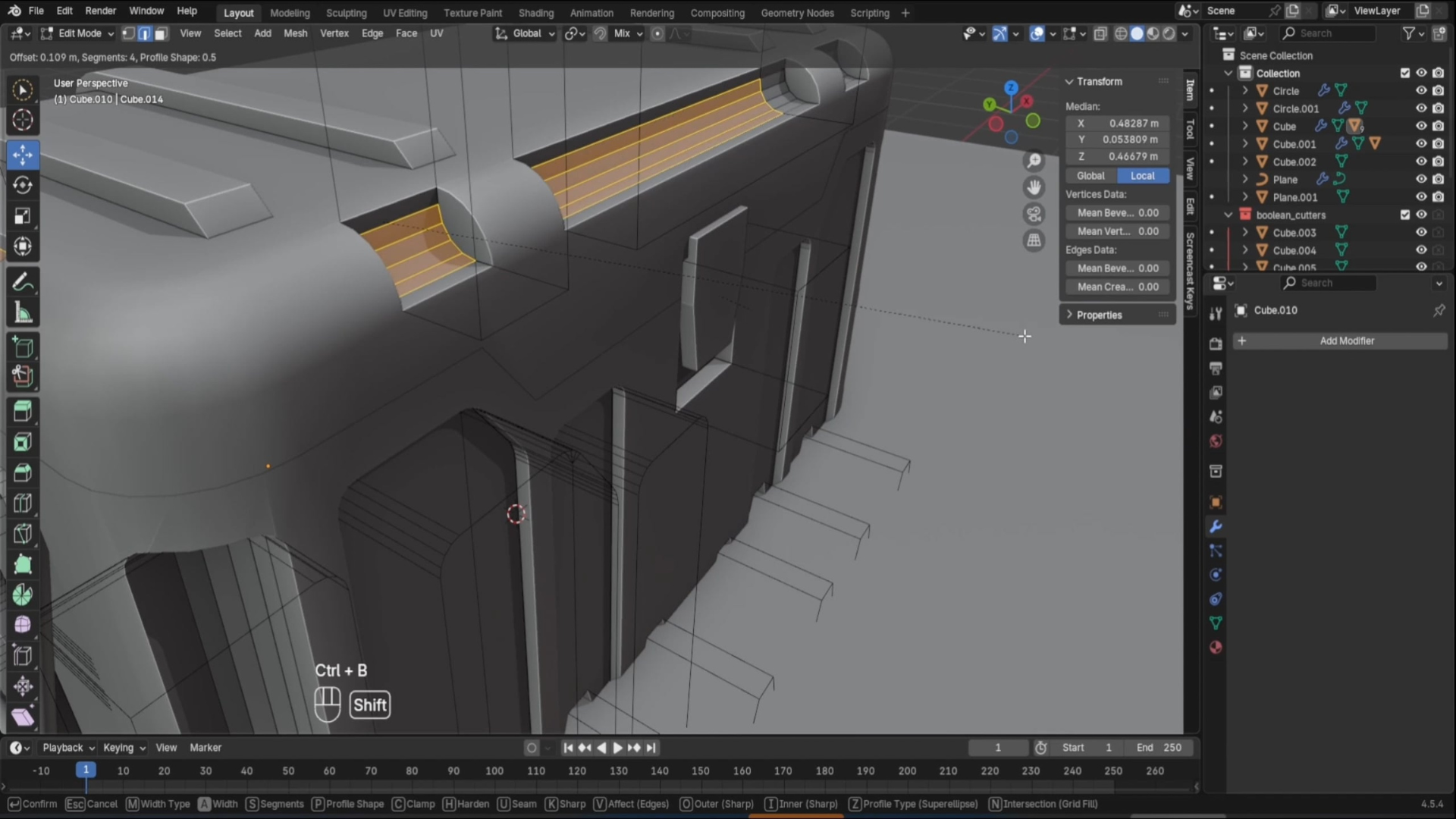Open the Sculpting workspace tab
The image size is (1456, 819).
(346, 13)
